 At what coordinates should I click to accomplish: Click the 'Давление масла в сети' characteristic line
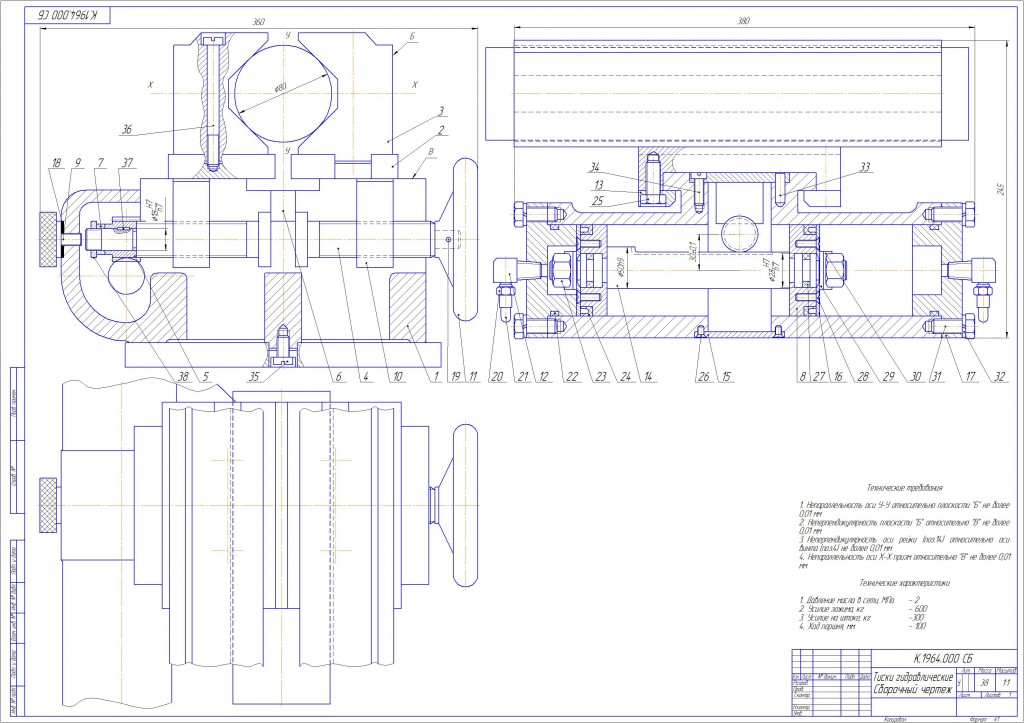(x=848, y=600)
